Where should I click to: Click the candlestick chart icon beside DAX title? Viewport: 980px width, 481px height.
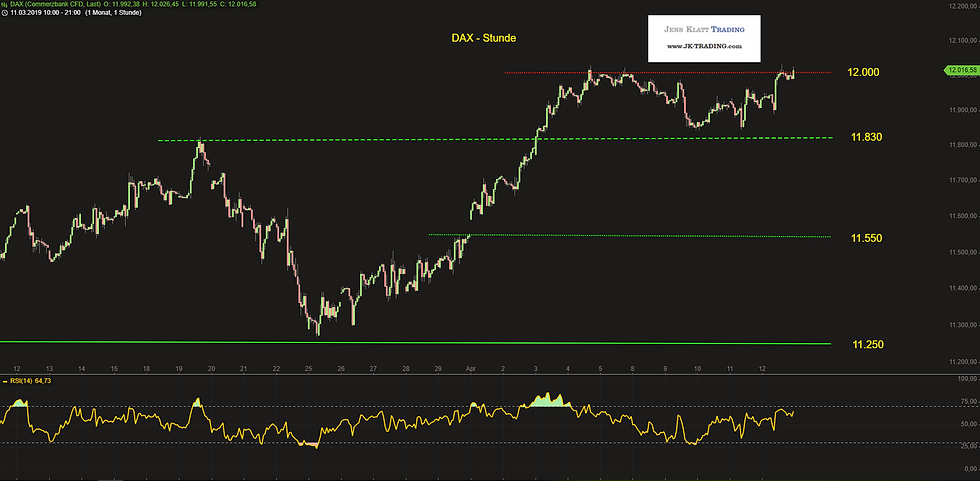coord(4,4)
